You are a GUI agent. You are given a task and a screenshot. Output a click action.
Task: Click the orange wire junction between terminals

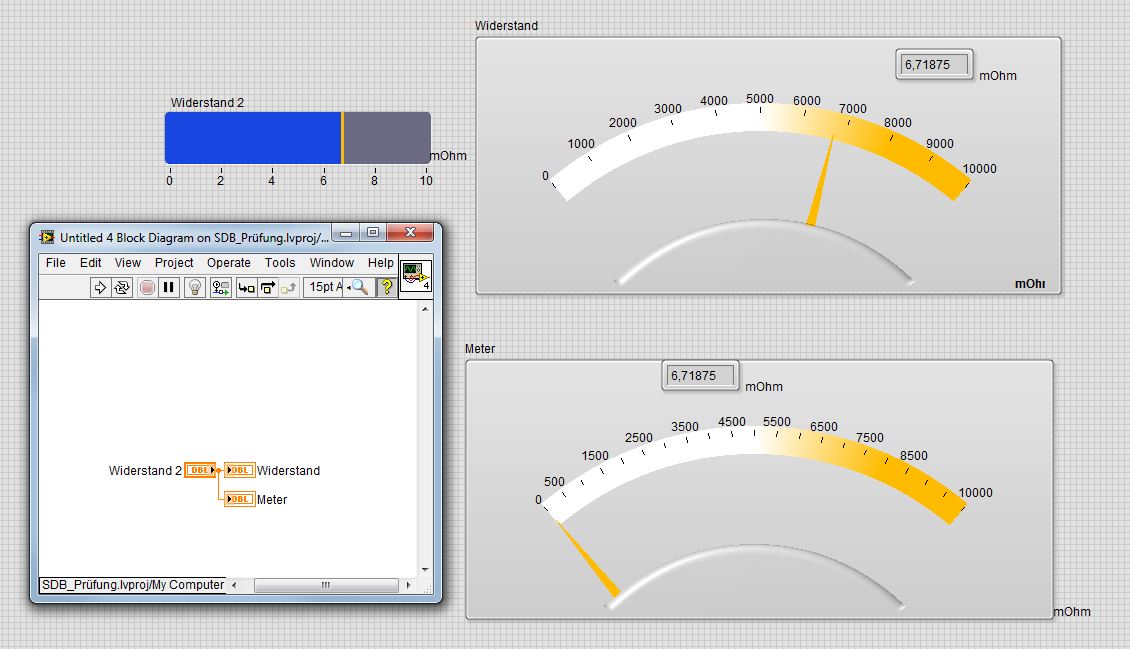[x=218, y=470]
